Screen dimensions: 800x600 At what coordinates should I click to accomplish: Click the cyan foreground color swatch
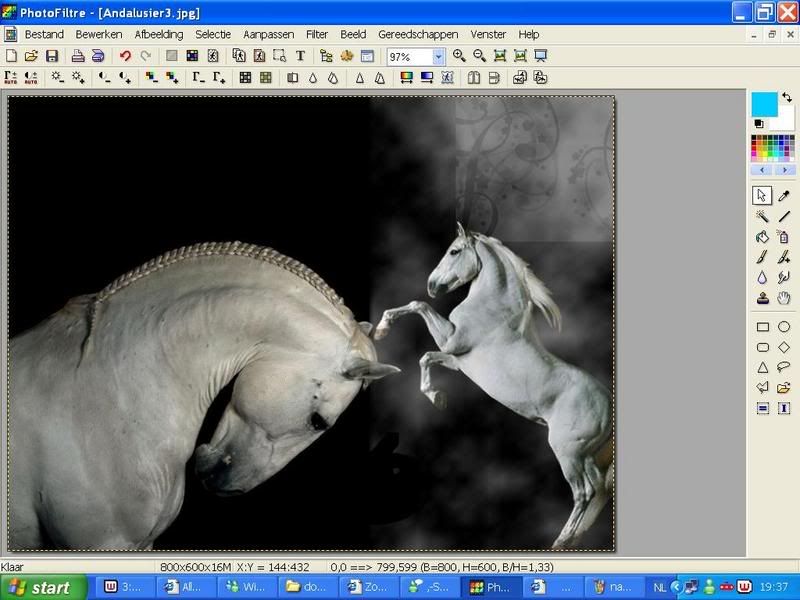764,104
